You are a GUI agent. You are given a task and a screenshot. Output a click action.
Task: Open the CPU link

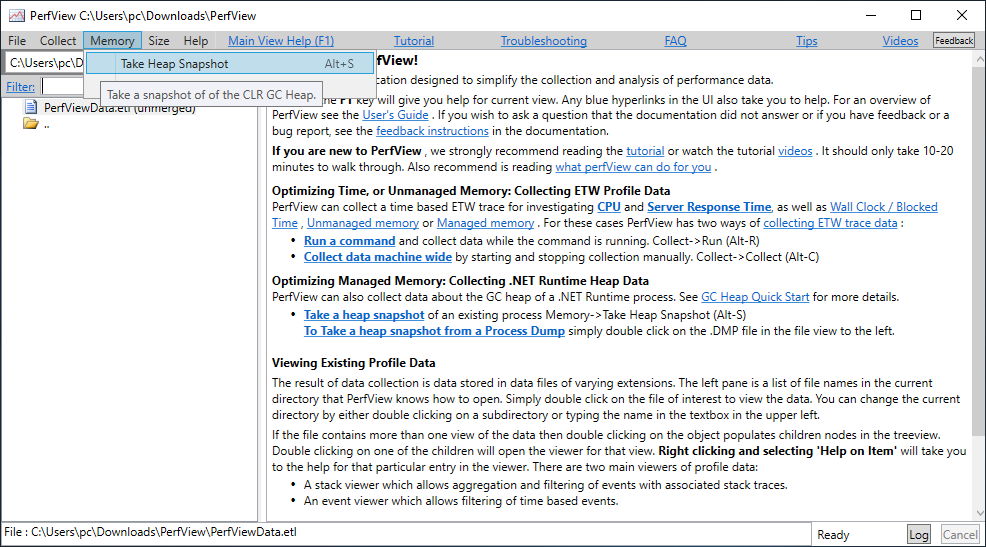click(609, 207)
